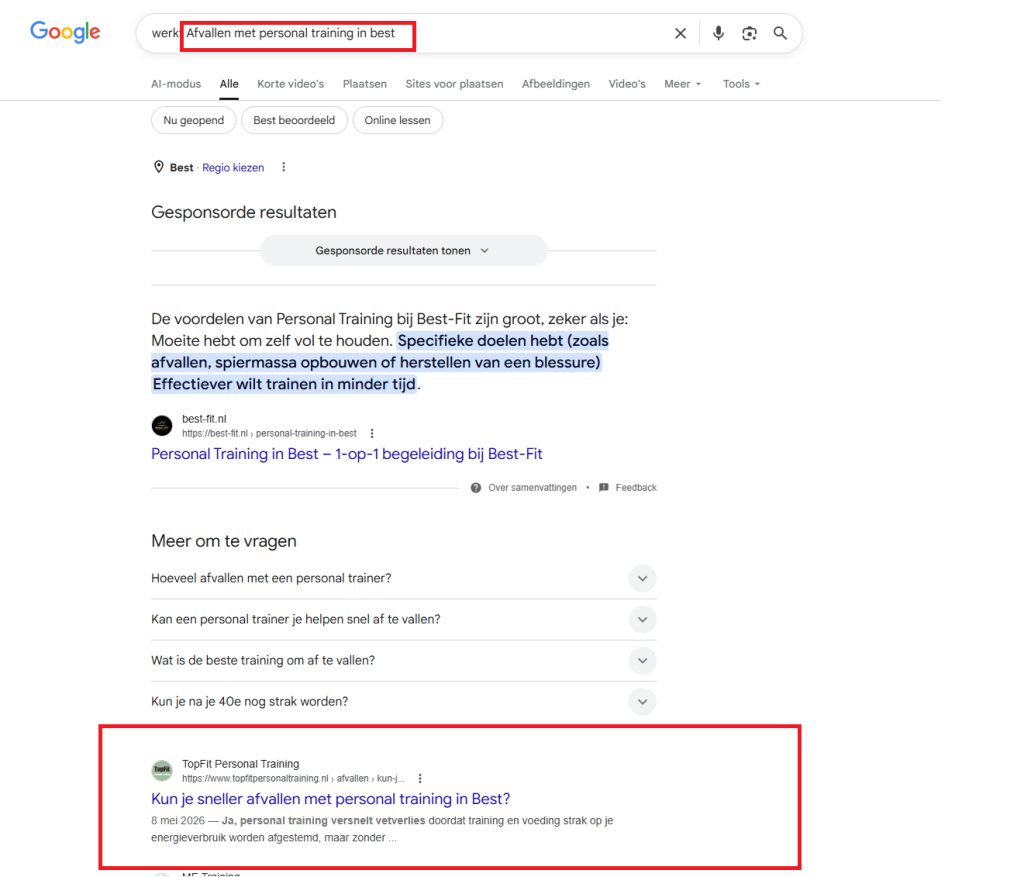Open Google Lens image search icon
Image resolution: width=1024 pixels, height=877 pixels.
tap(749, 33)
